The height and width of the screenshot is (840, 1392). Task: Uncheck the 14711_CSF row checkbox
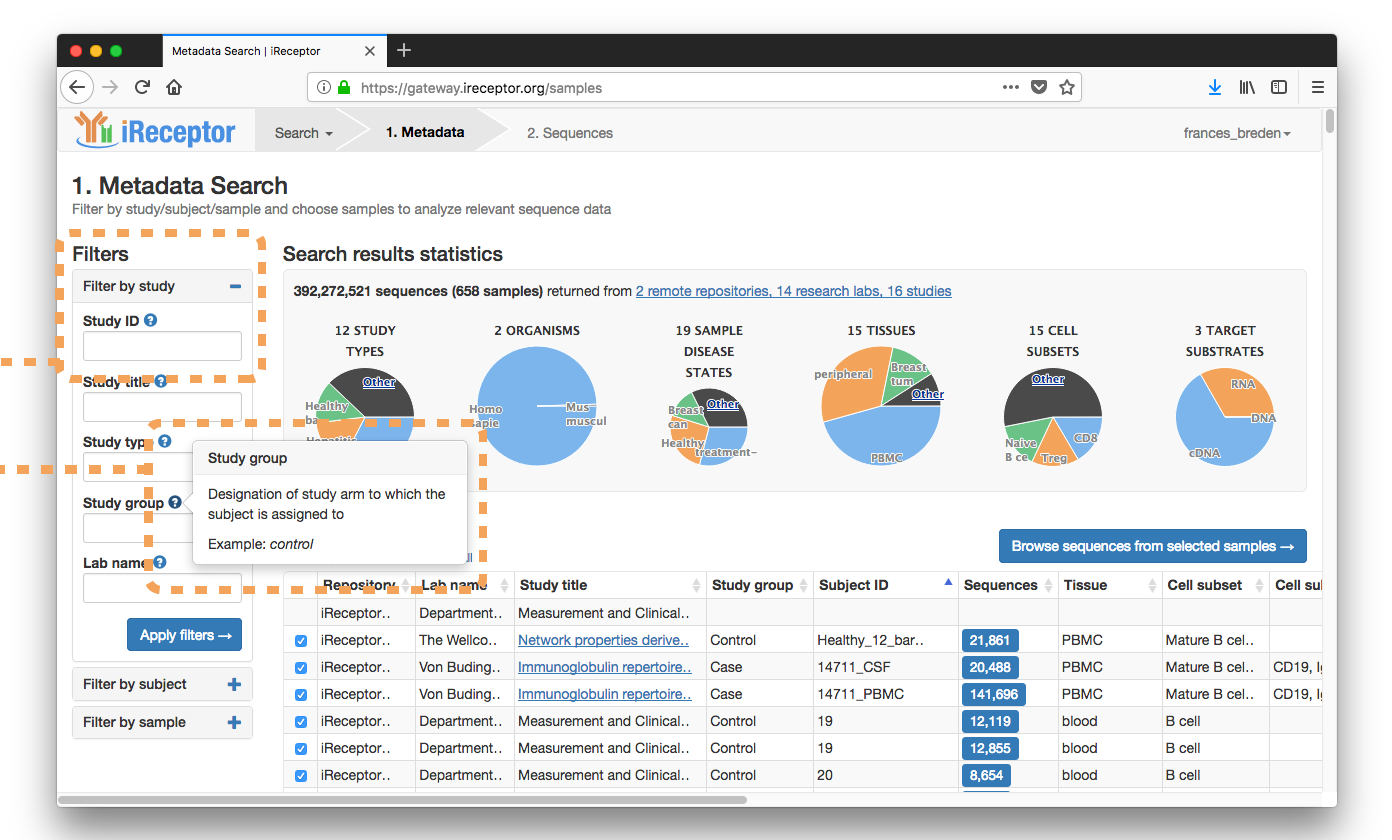(301, 667)
